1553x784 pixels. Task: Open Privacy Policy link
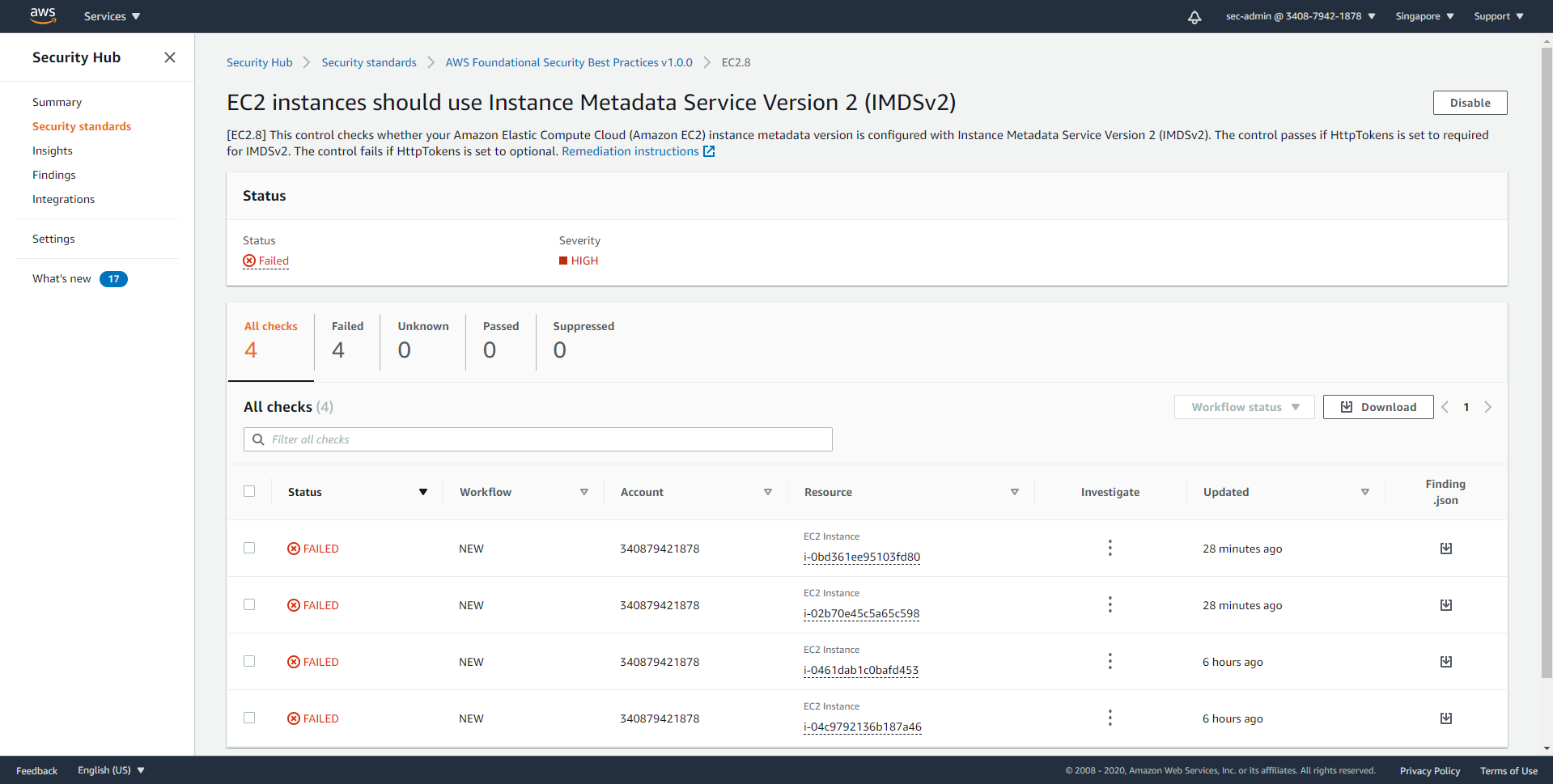(x=1430, y=770)
